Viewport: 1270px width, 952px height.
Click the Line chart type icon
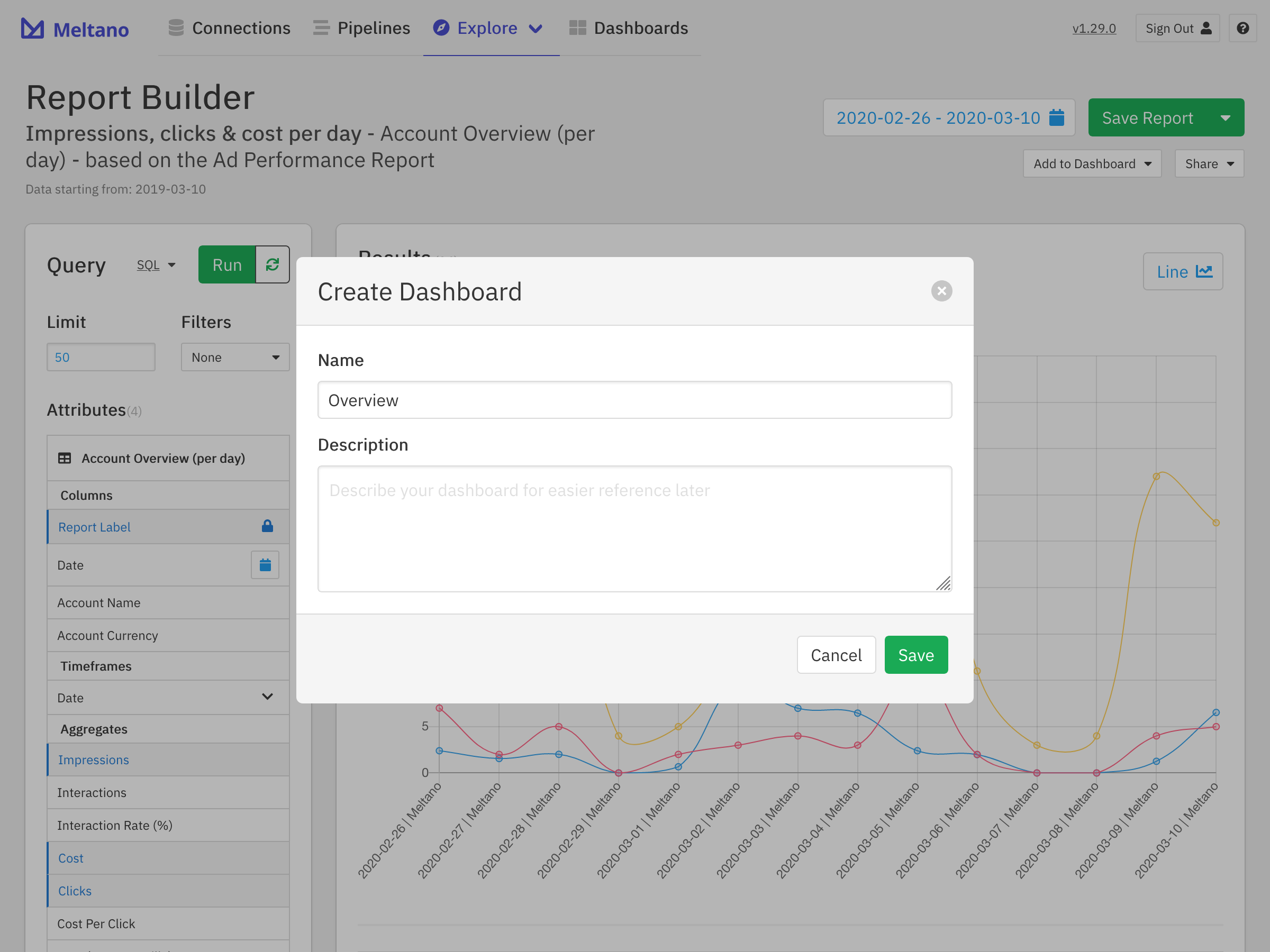click(x=1204, y=271)
